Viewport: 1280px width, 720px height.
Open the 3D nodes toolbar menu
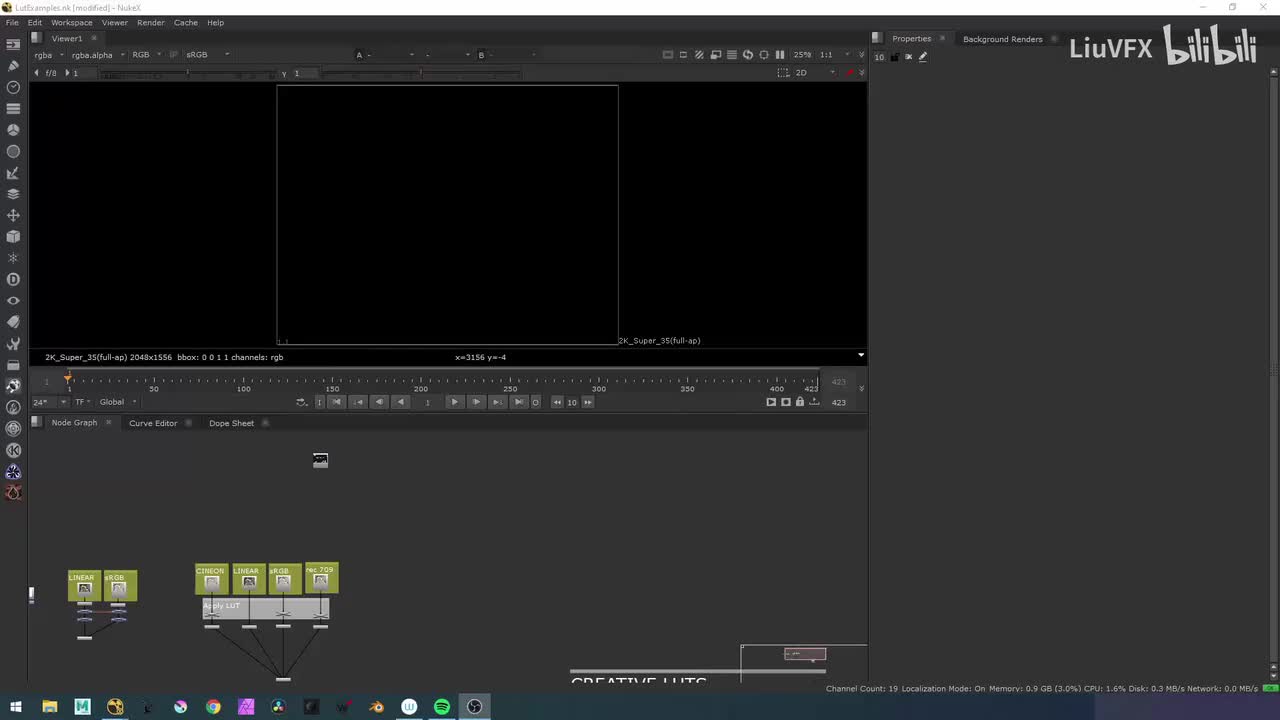coord(13,237)
